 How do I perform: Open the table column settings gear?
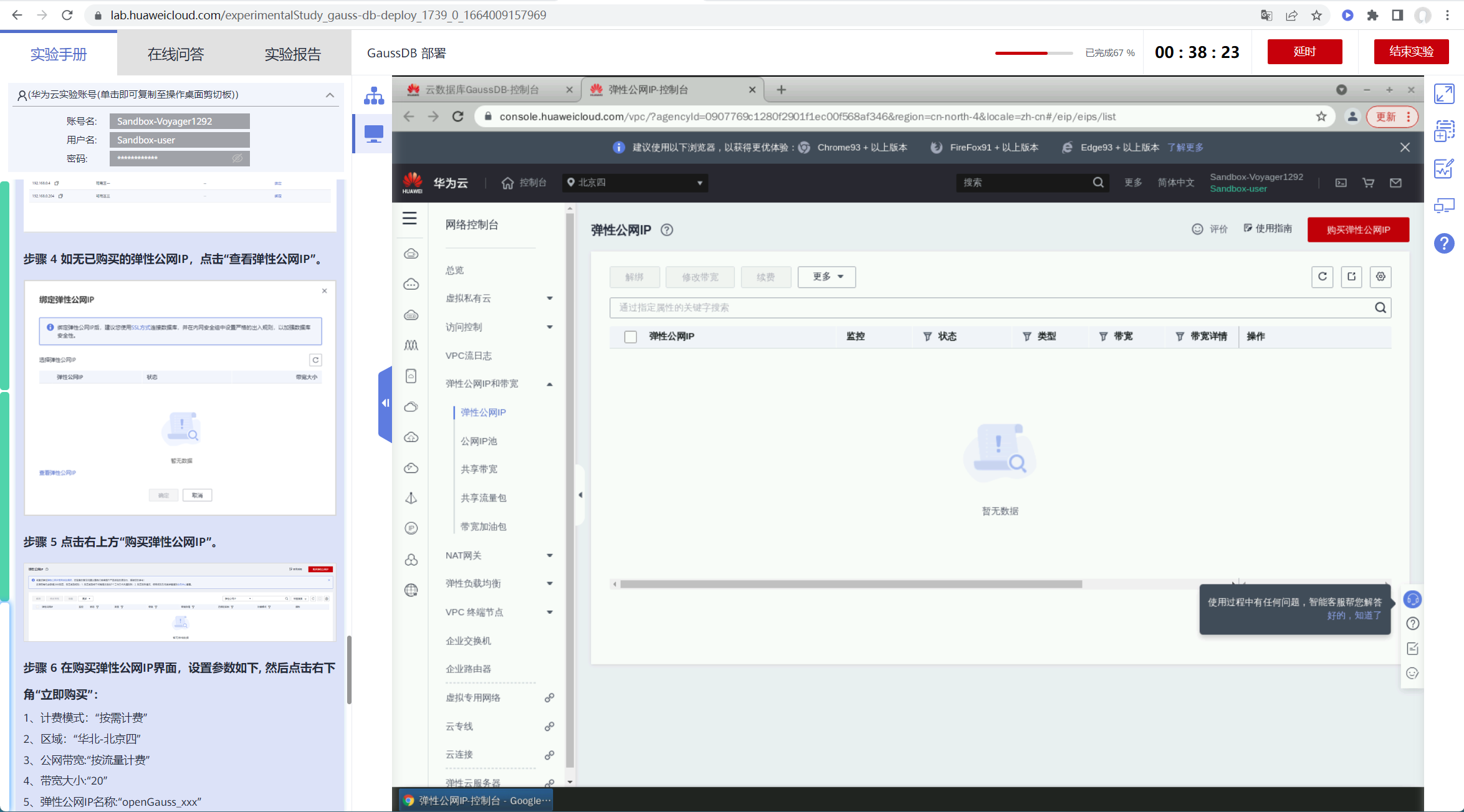pos(1380,276)
